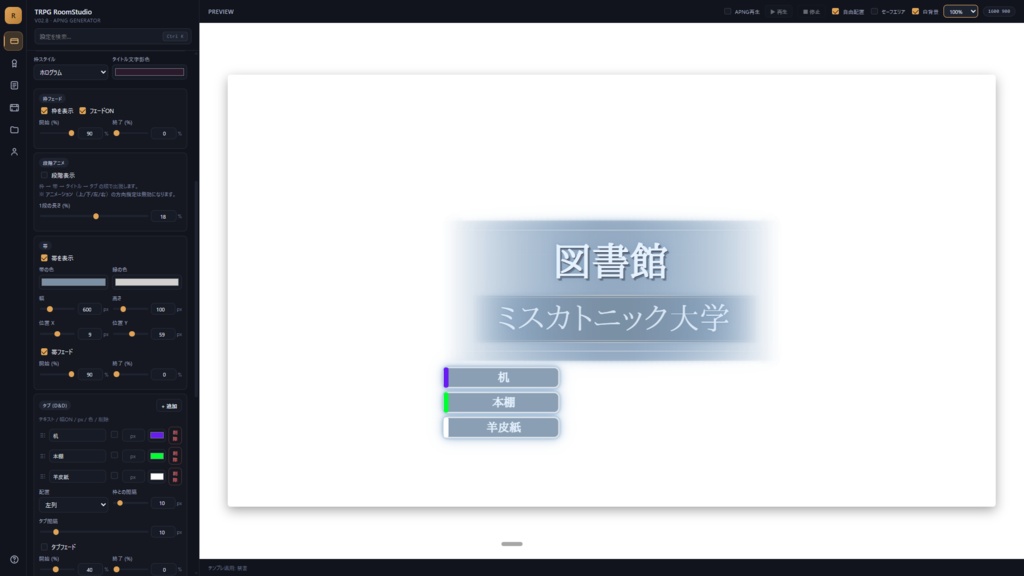Toggle the 自由配置 checkbox
This screenshot has width=1024, height=576.
click(835, 12)
